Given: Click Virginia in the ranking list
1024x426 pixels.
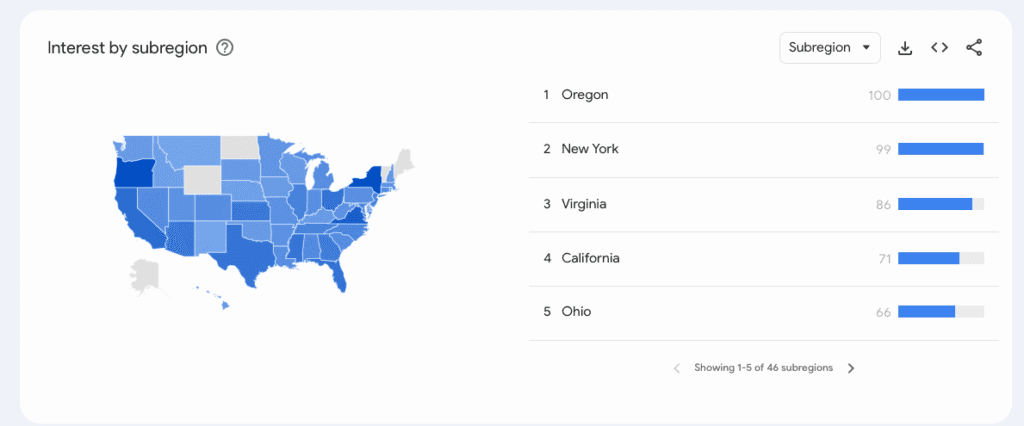Looking at the screenshot, I should (x=584, y=204).
